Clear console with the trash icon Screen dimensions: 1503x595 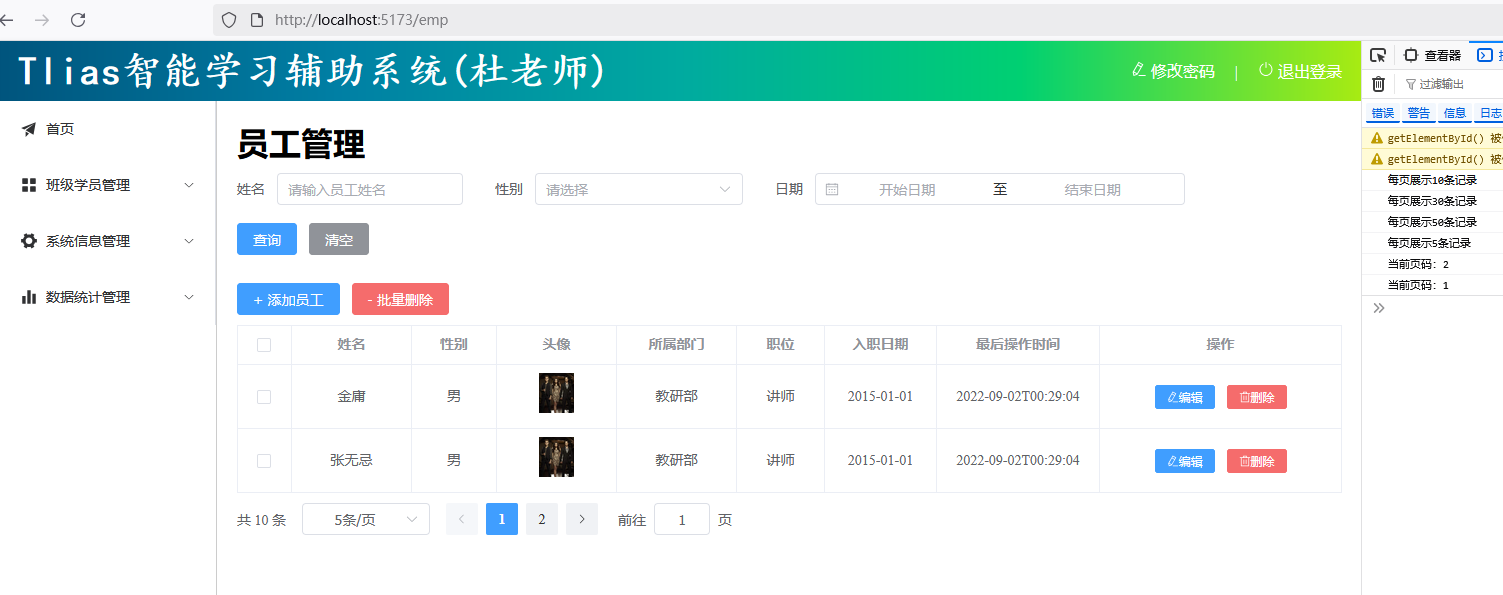1378,84
